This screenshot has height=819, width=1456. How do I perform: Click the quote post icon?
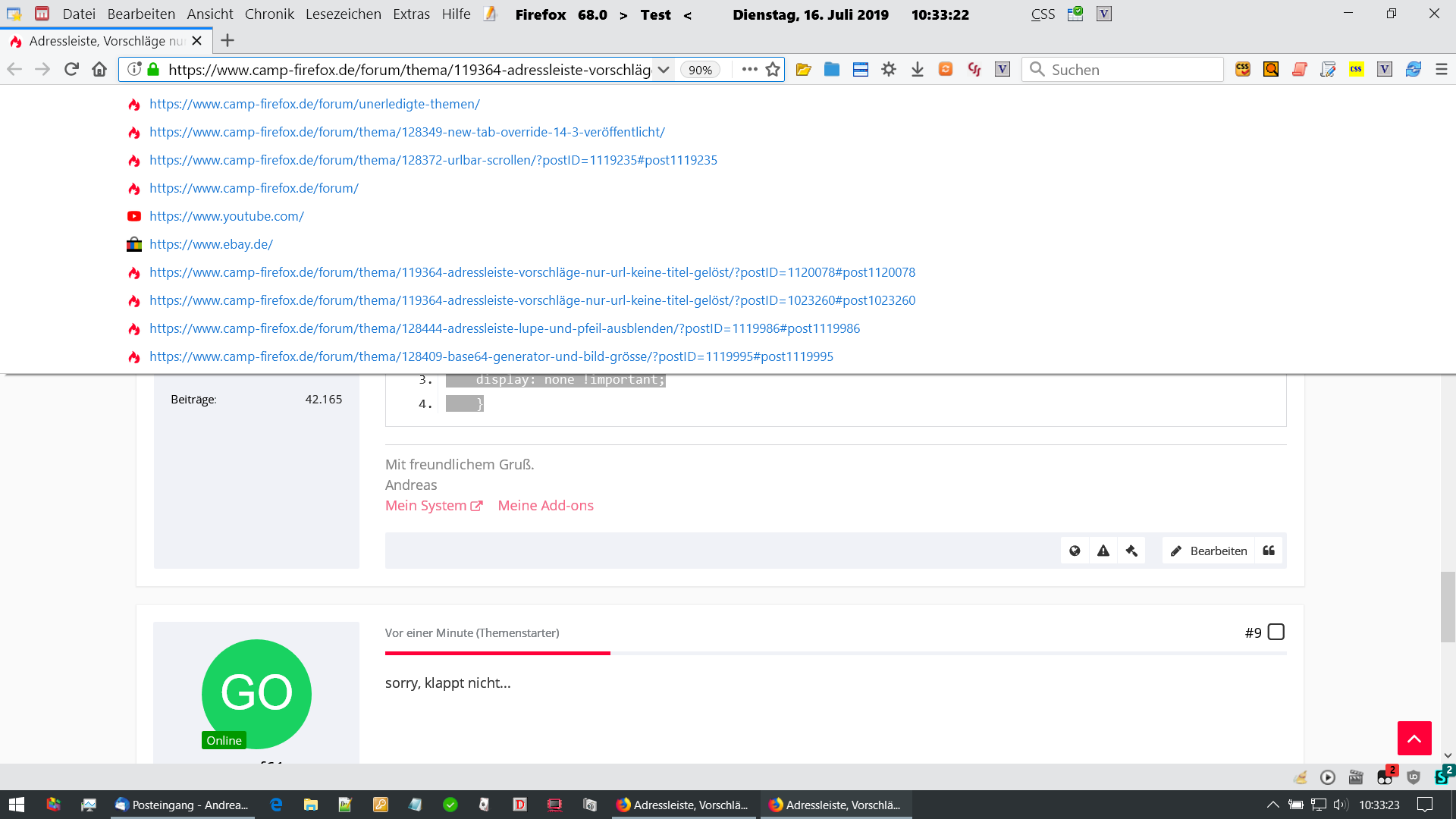pos(1269,551)
